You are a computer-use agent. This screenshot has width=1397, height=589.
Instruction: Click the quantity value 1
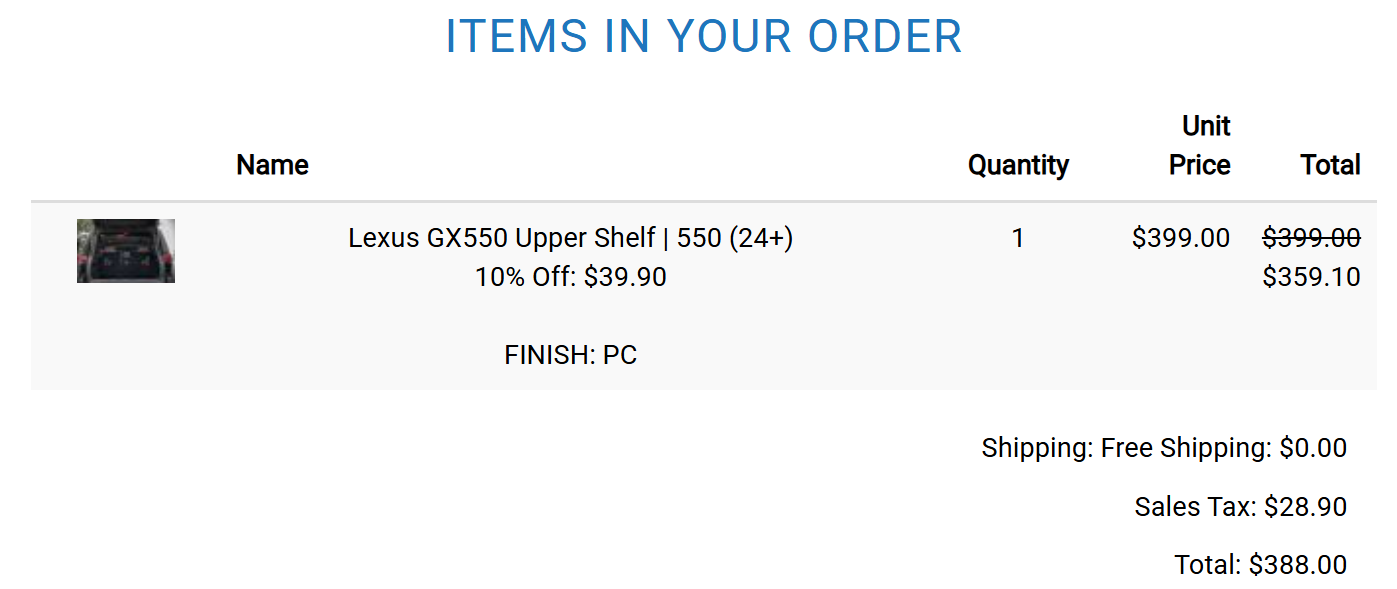1018,238
